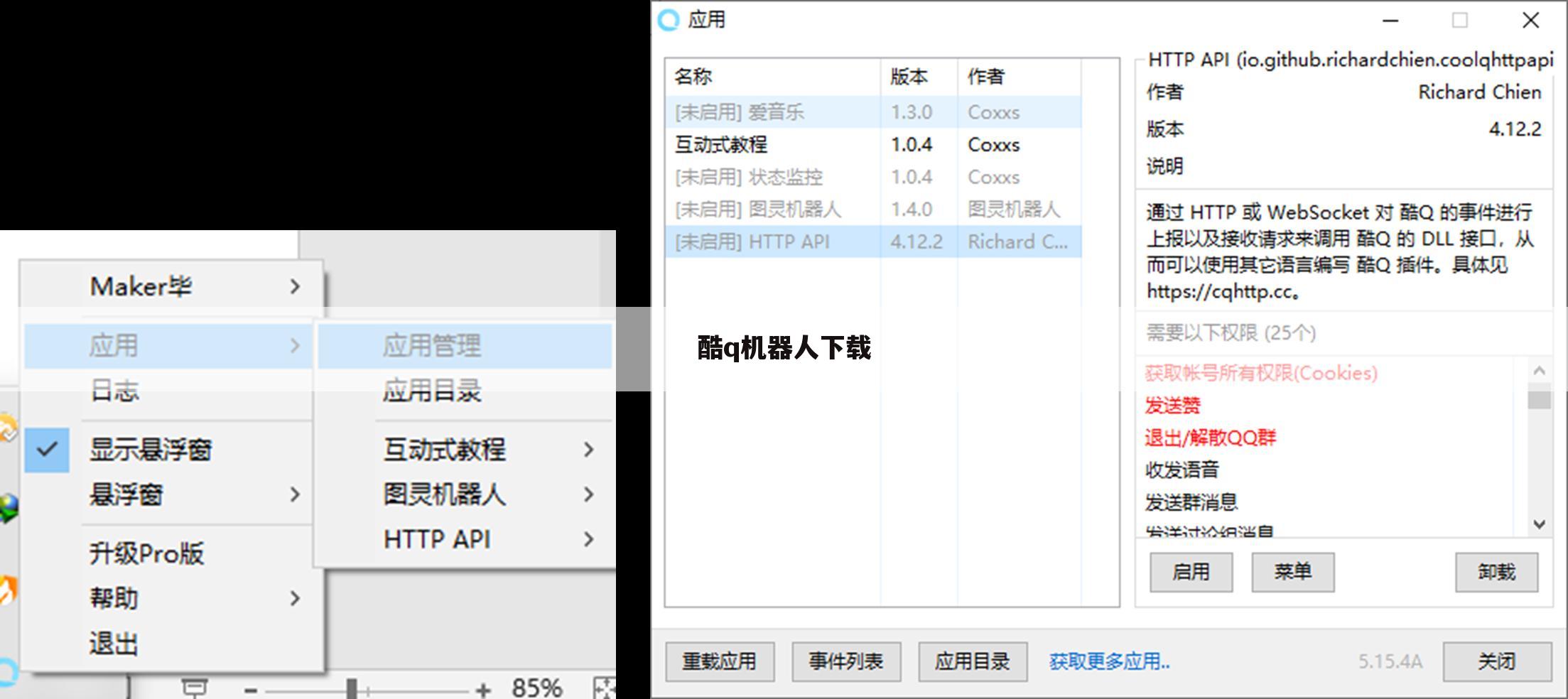Click the zoom out minus icon
1568x699 pixels.
pyautogui.click(x=250, y=690)
